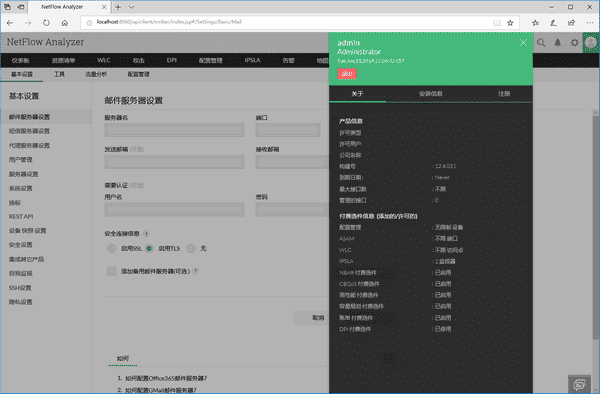
Task: Open the add notes pen tool
Action: [553, 23]
